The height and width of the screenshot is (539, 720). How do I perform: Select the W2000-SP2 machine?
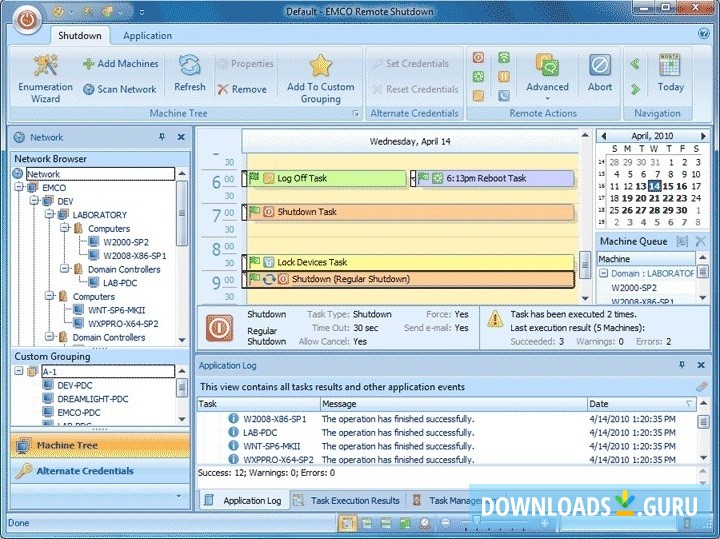tap(126, 242)
